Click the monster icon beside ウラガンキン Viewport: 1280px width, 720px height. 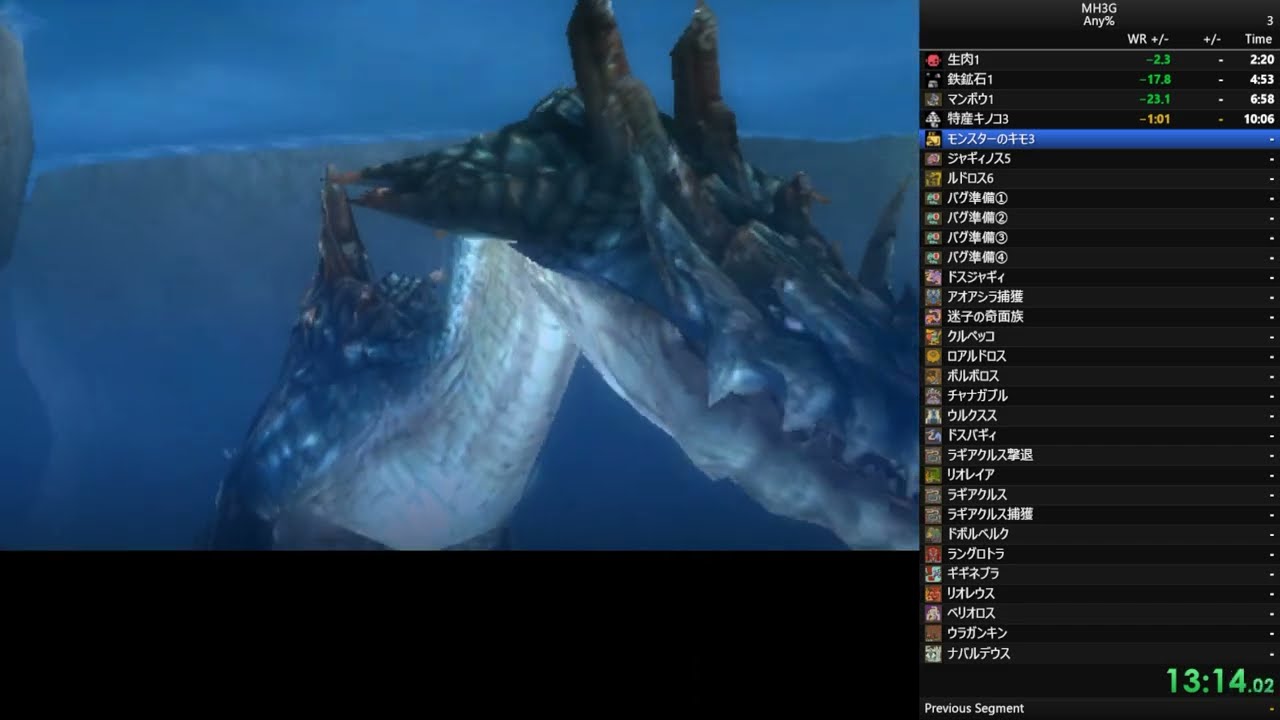(933, 633)
